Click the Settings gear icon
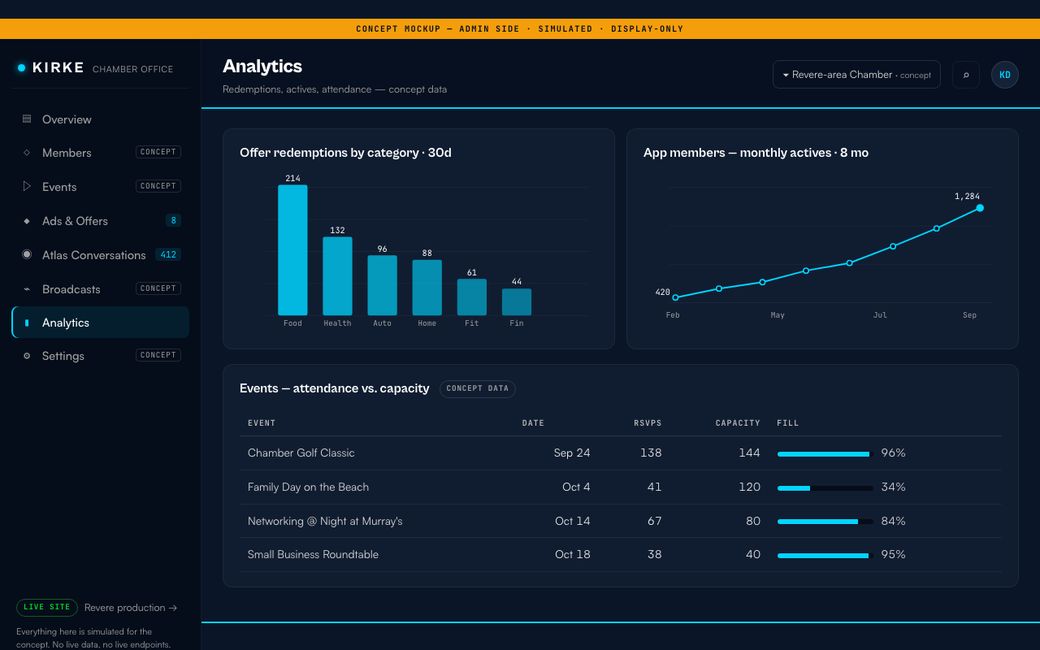Screen dimensions: 1040x650 pyautogui.click(x=27, y=356)
